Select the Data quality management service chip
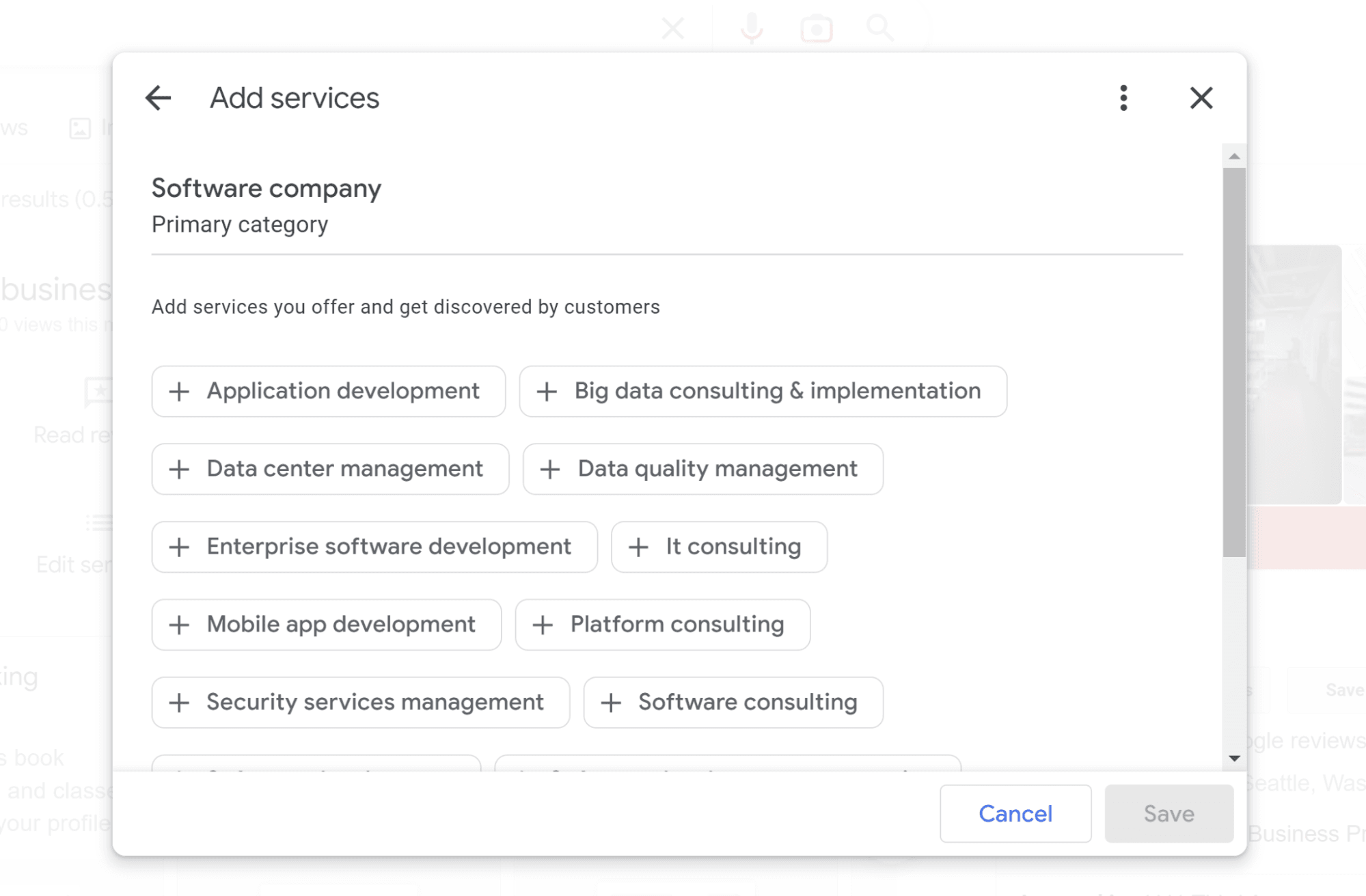This screenshot has width=1366, height=896. coord(702,470)
